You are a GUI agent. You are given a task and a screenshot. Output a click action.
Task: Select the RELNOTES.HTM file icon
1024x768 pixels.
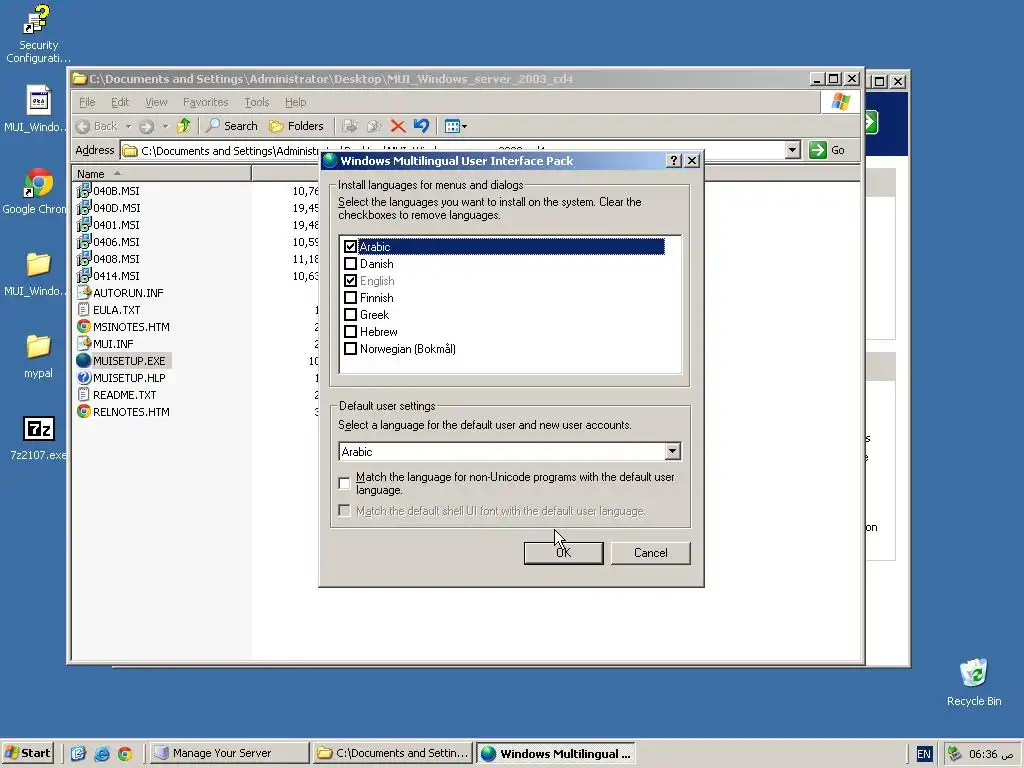[x=84, y=411]
